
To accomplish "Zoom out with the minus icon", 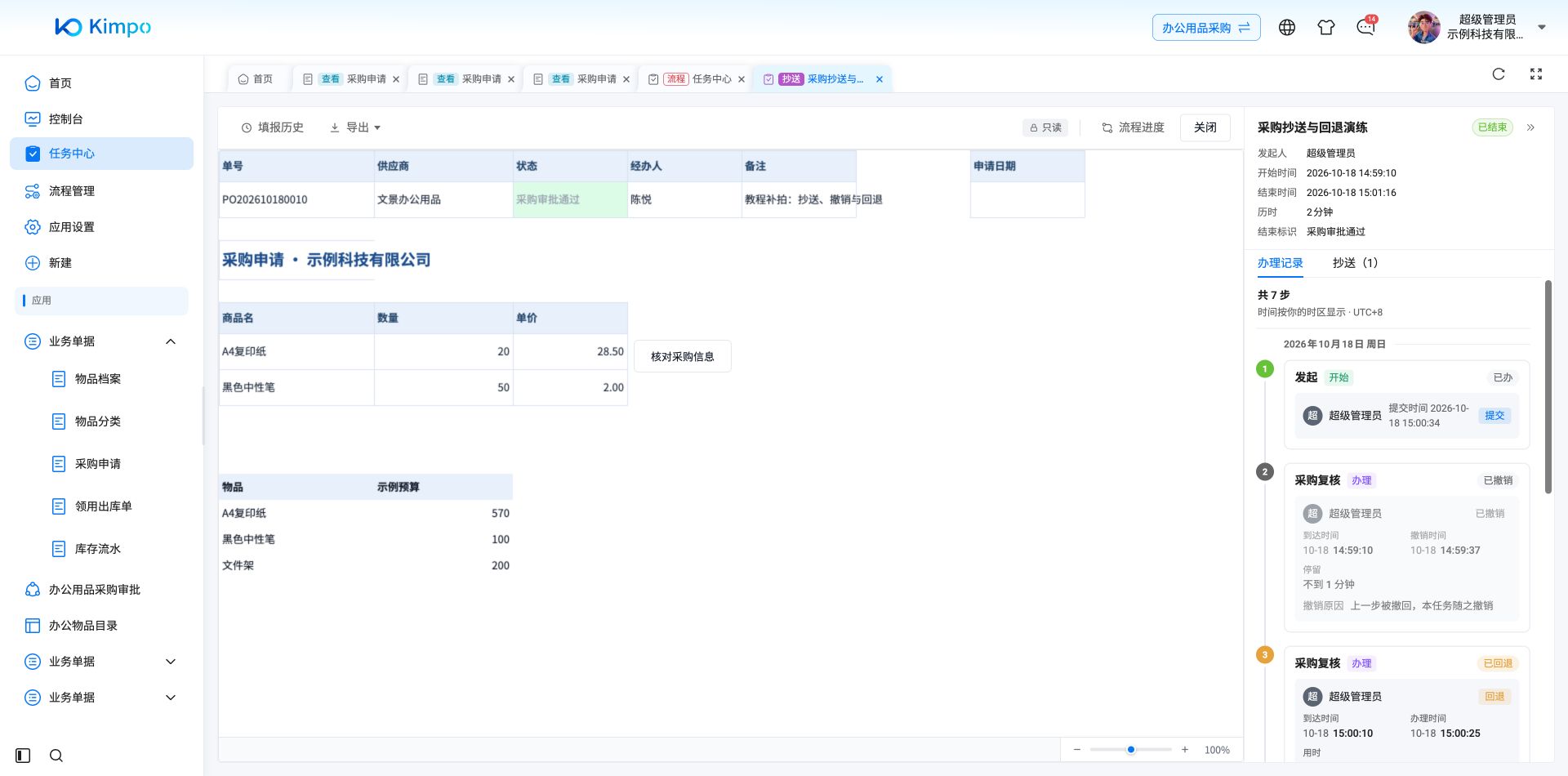I will [1077, 750].
